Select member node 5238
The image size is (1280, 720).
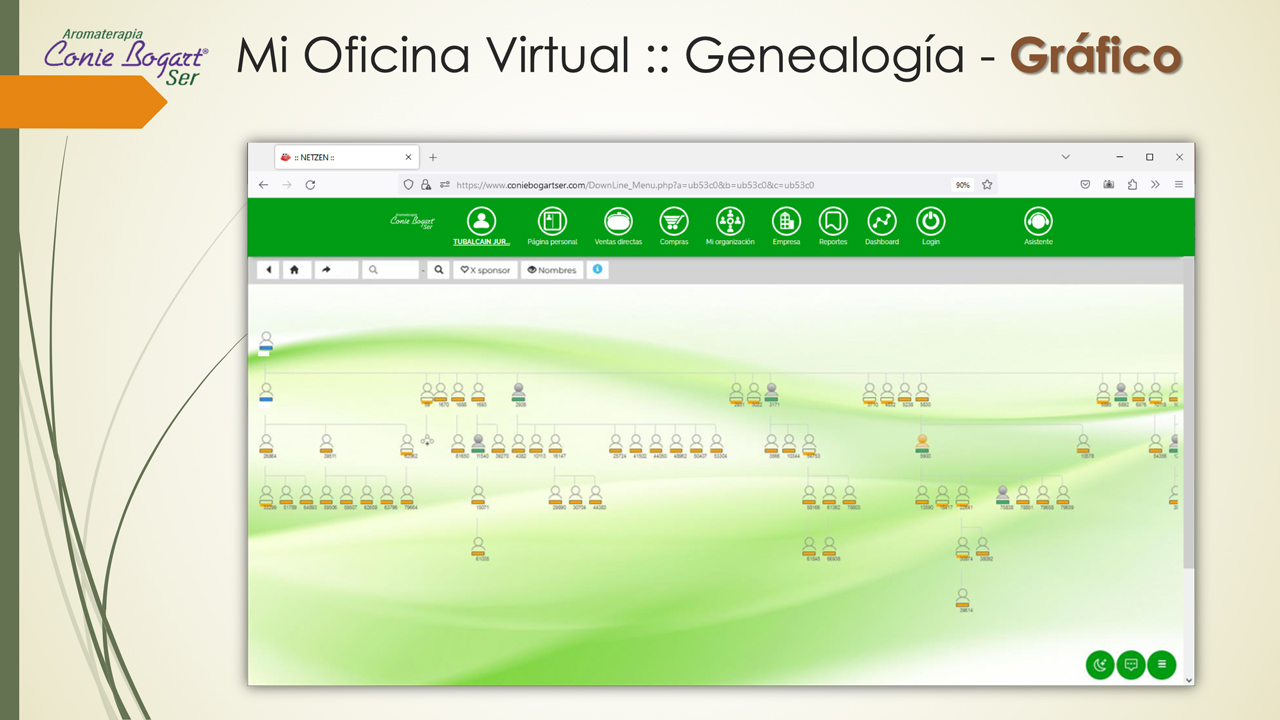pyautogui.click(x=905, y=394)
